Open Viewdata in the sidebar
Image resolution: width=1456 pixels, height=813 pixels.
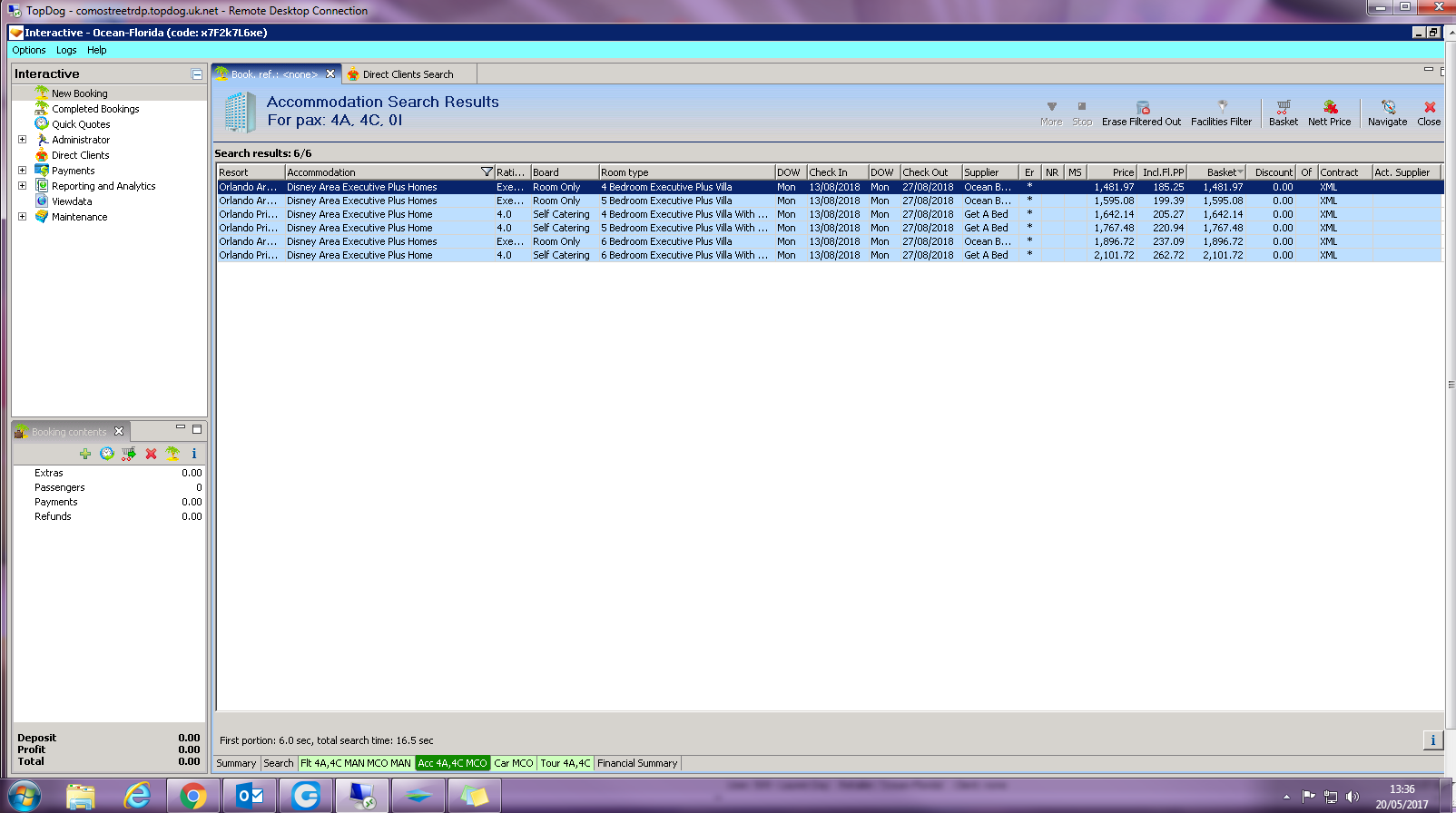pyautogui.click(x=72, y=201)
